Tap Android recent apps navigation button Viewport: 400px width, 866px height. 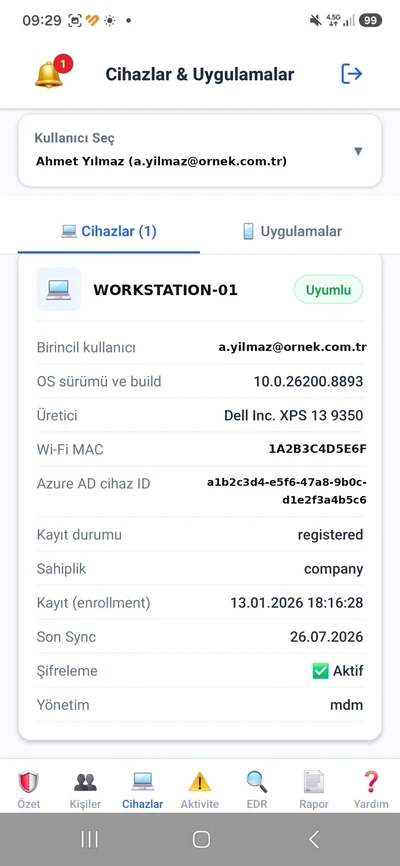coord(90,839)
